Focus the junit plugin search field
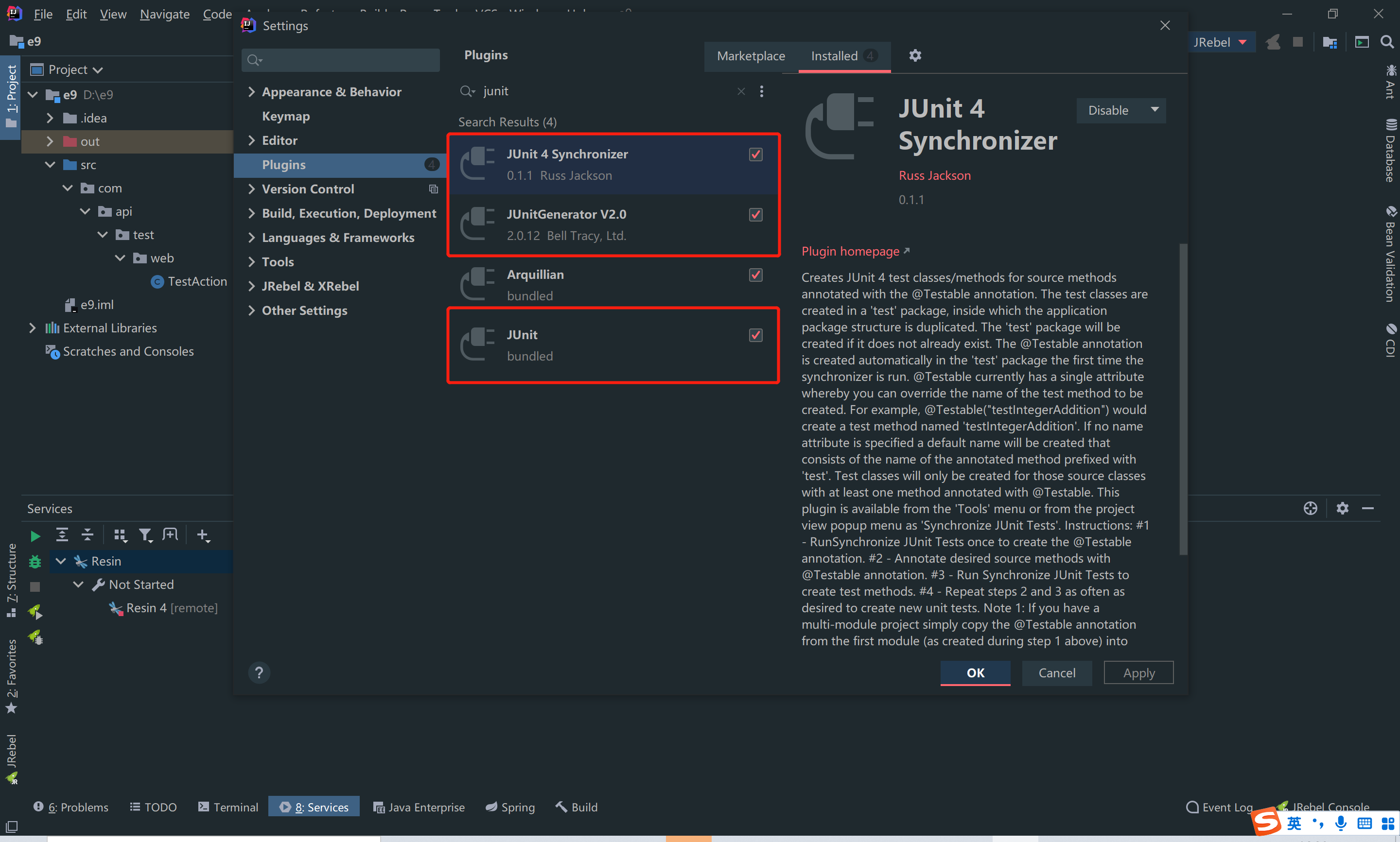1400x842 pixels. 607,91
